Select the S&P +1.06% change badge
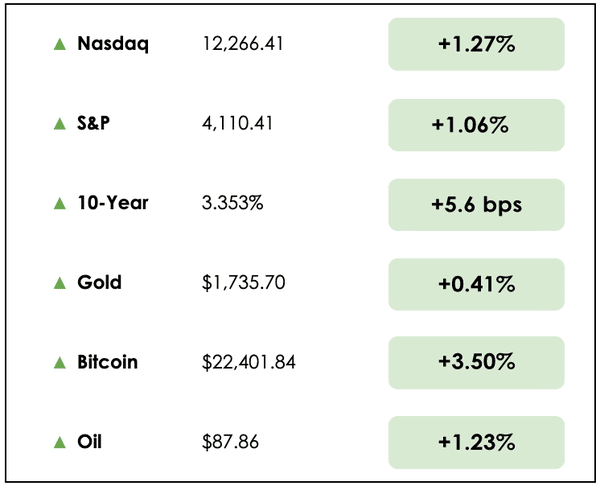 click(x=476, y=125)
